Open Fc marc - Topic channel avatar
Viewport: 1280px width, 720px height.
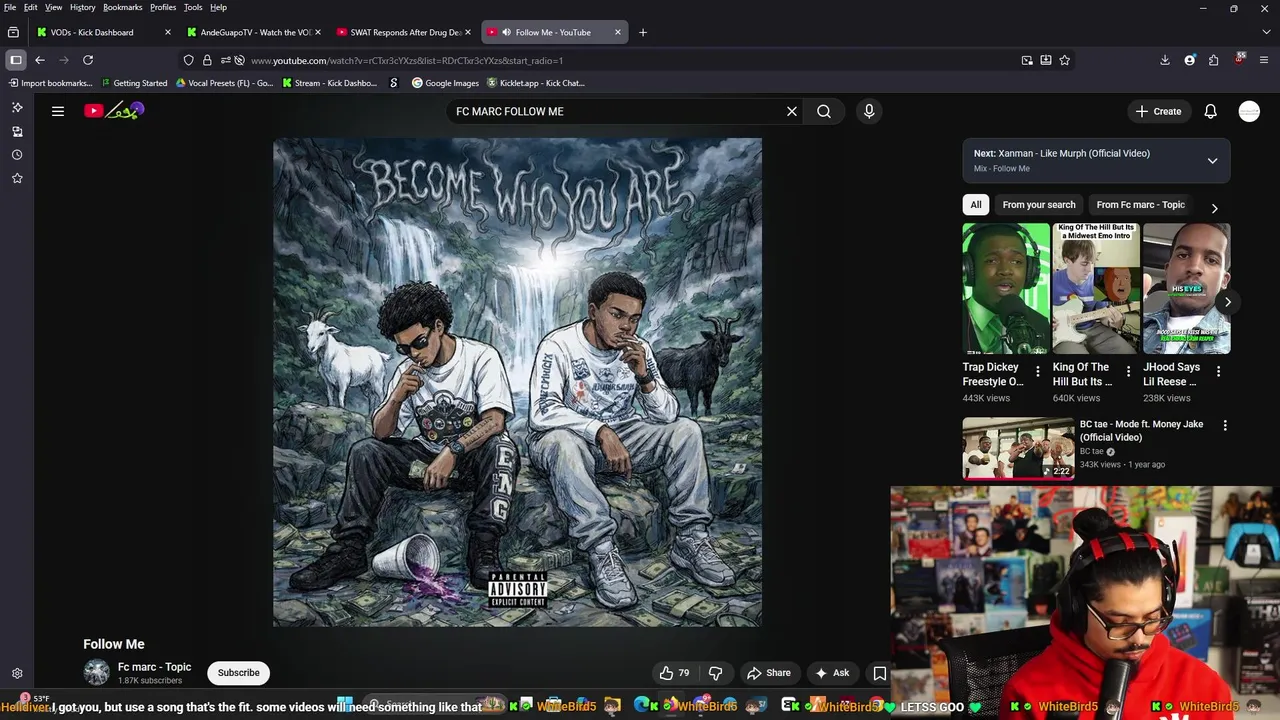[x=96, y=672]
